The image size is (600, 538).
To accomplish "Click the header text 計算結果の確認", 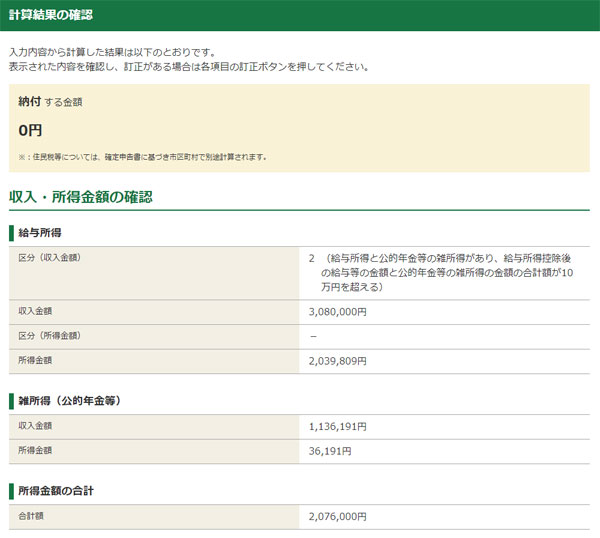I will (51, 15).
